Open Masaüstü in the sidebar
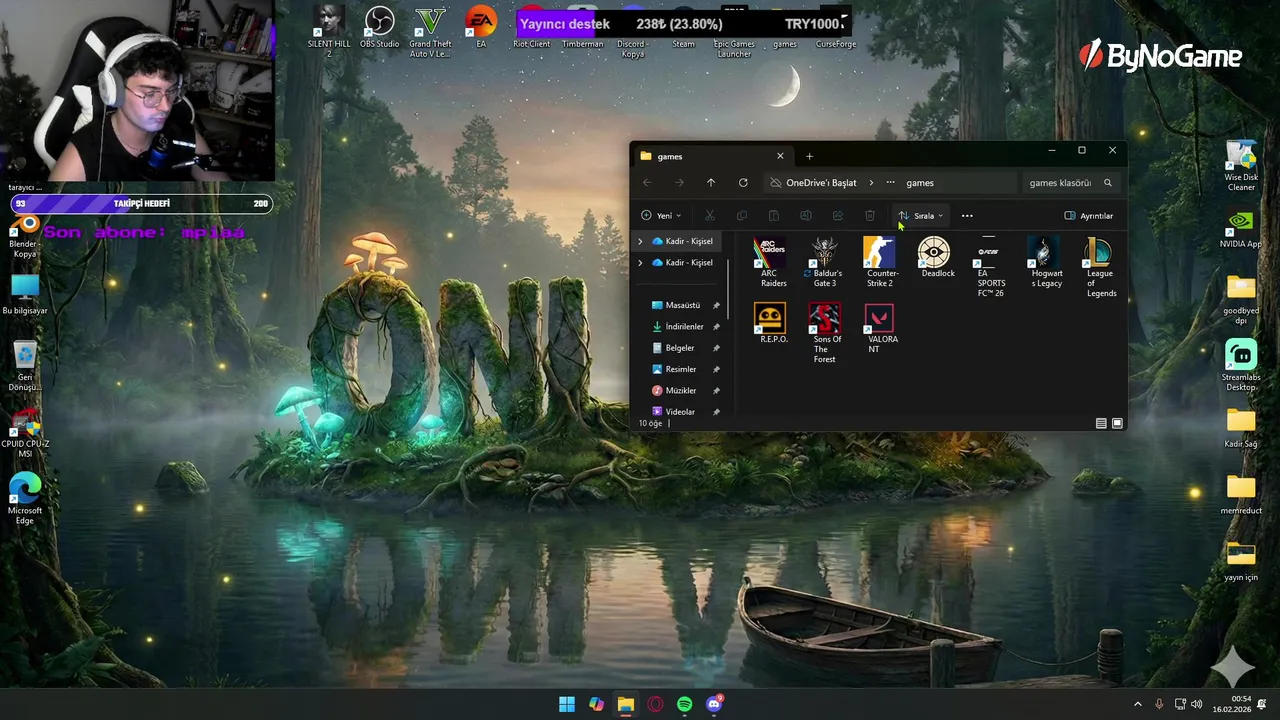Viewport: 1280px width, 720px height. pyautogui.click(x=683, y=305)
